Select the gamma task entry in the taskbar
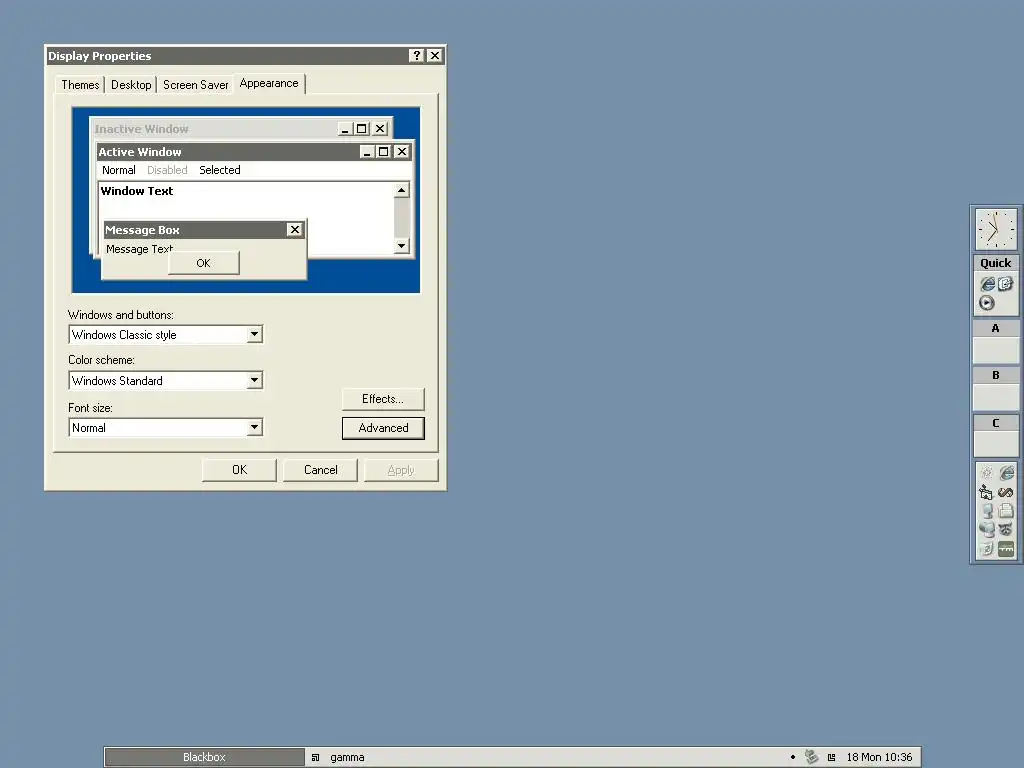The image size is (1024, 768). pyautogui.click(x=347, y=758)
